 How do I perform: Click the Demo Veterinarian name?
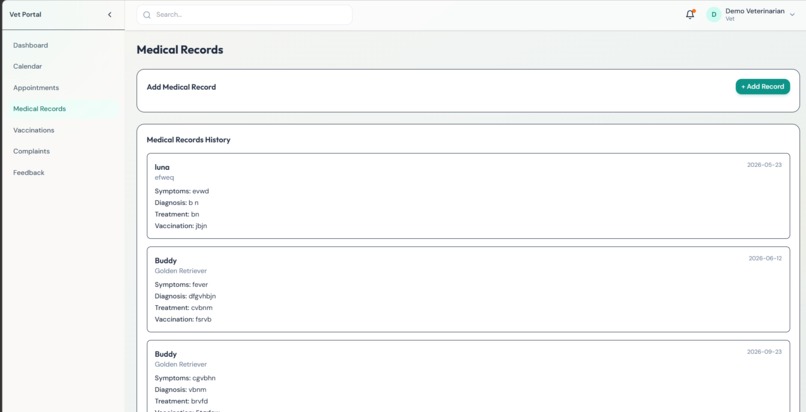755,11
